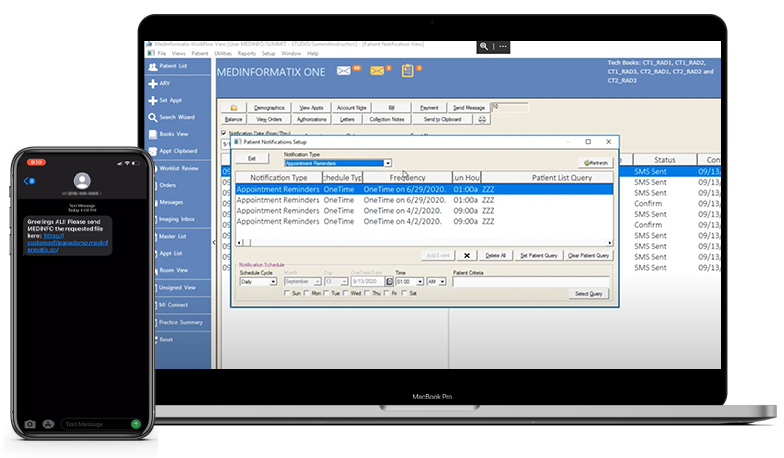Click the white envelope messages icon

click(x=344, y=71)
